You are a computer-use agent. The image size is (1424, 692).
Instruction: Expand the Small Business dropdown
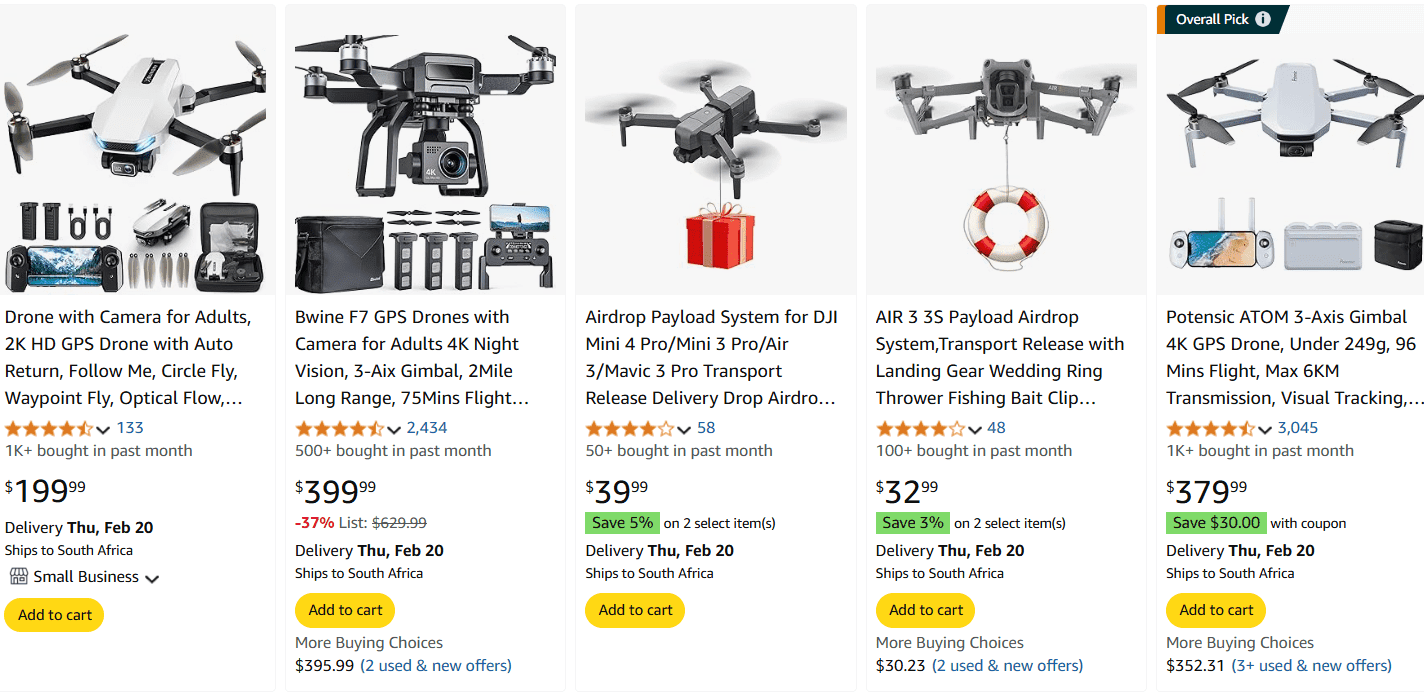point(151,577)
